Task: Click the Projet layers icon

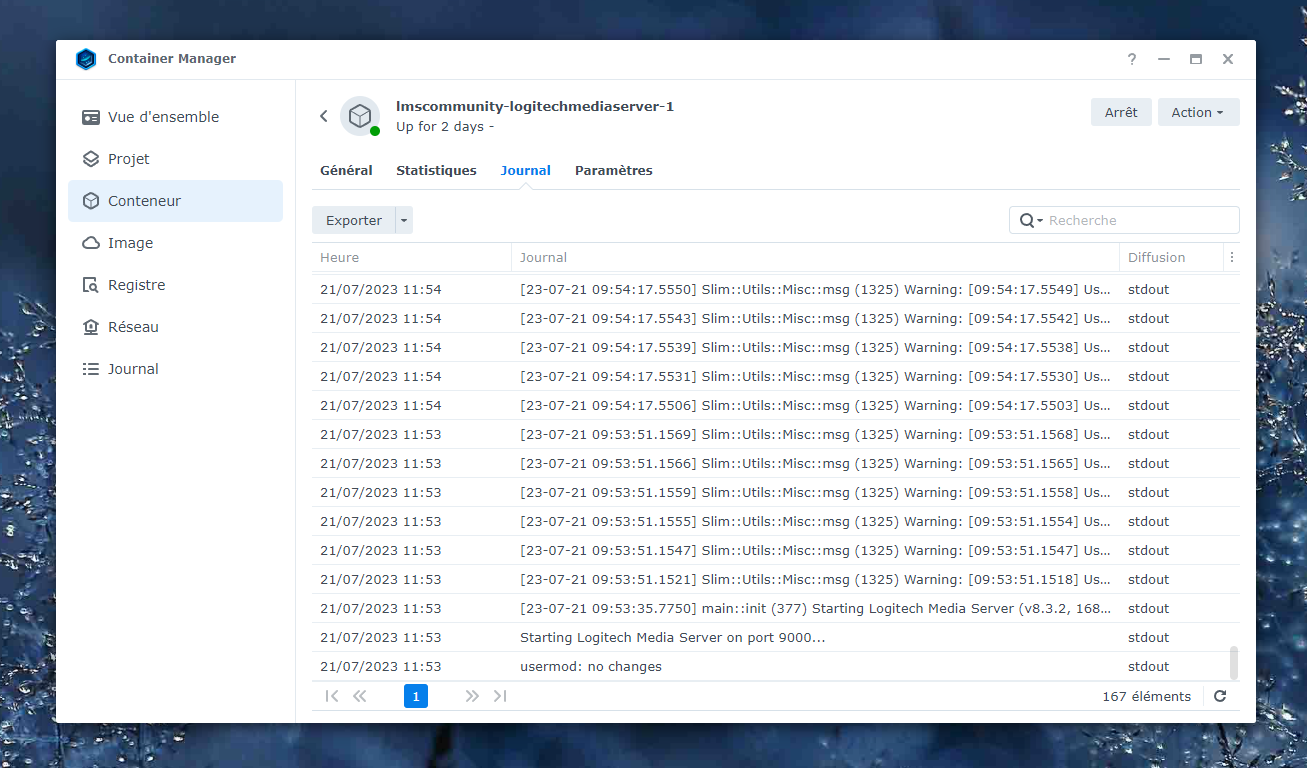Action: click(91, 159)
